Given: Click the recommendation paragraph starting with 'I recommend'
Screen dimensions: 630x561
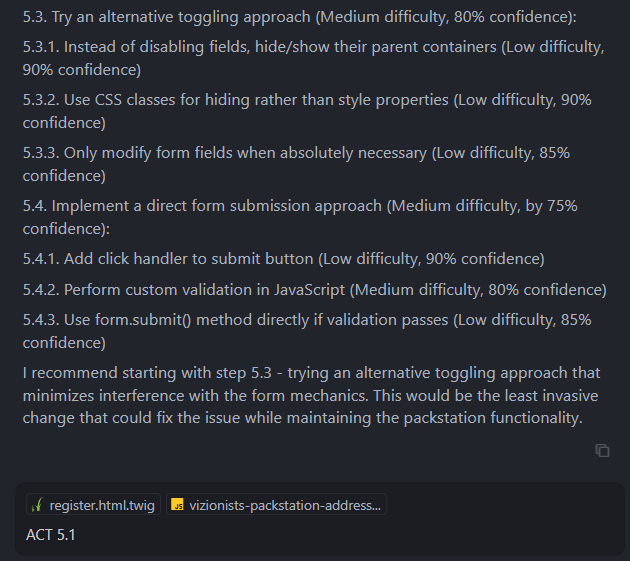Looking at the screenshot, I should pyautogui.click(x=311, y=395).
